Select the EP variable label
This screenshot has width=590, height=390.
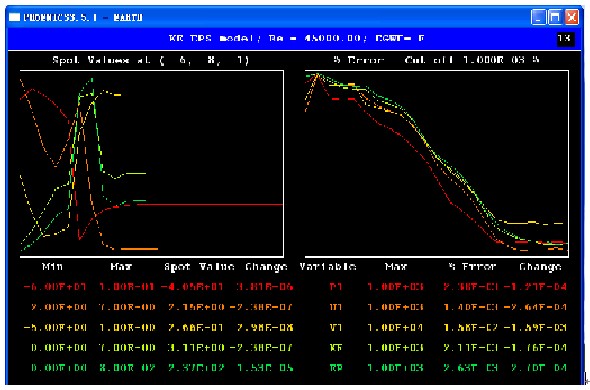coord(336,367)
